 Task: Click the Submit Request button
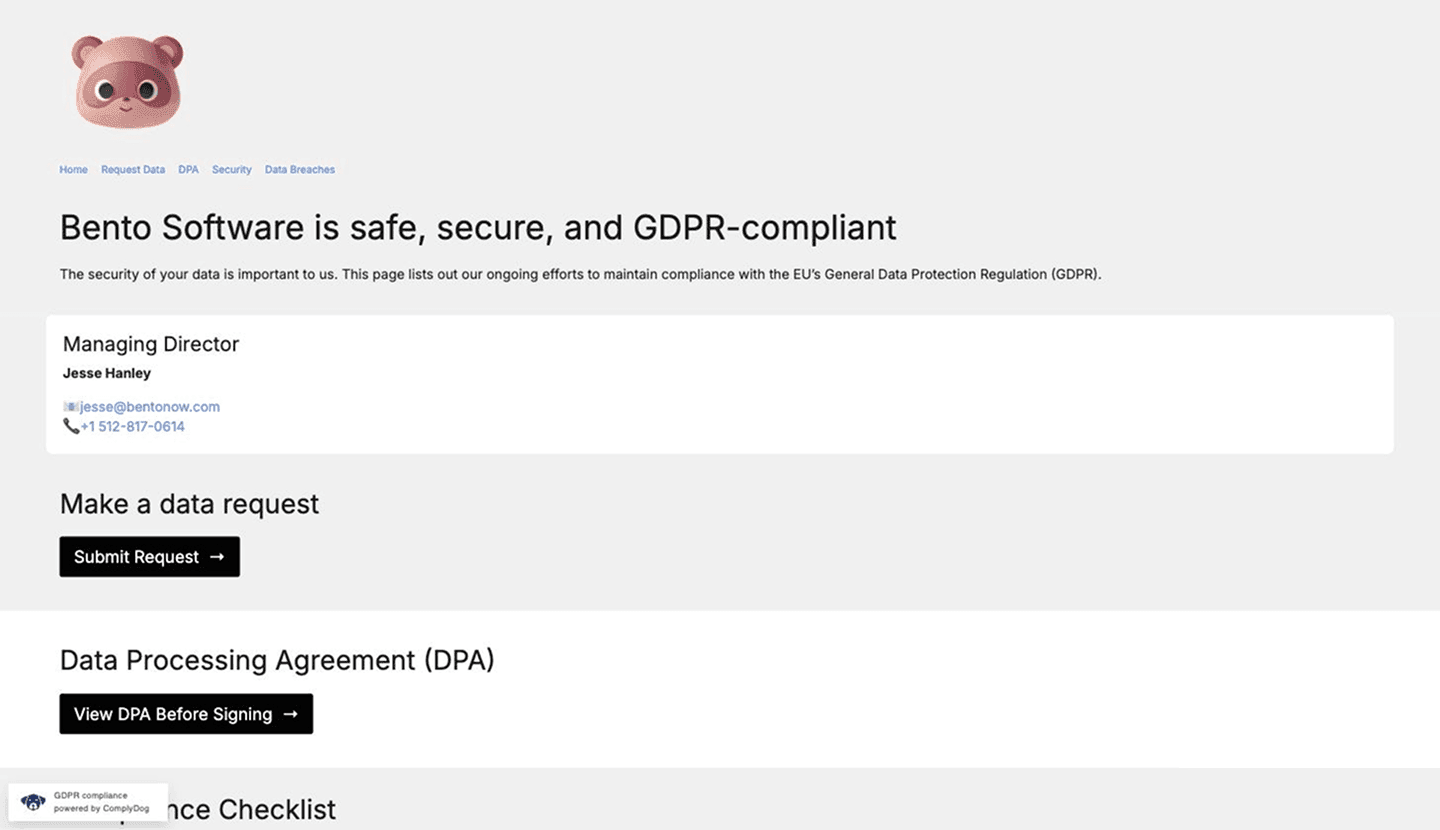(x=150, y=557)
